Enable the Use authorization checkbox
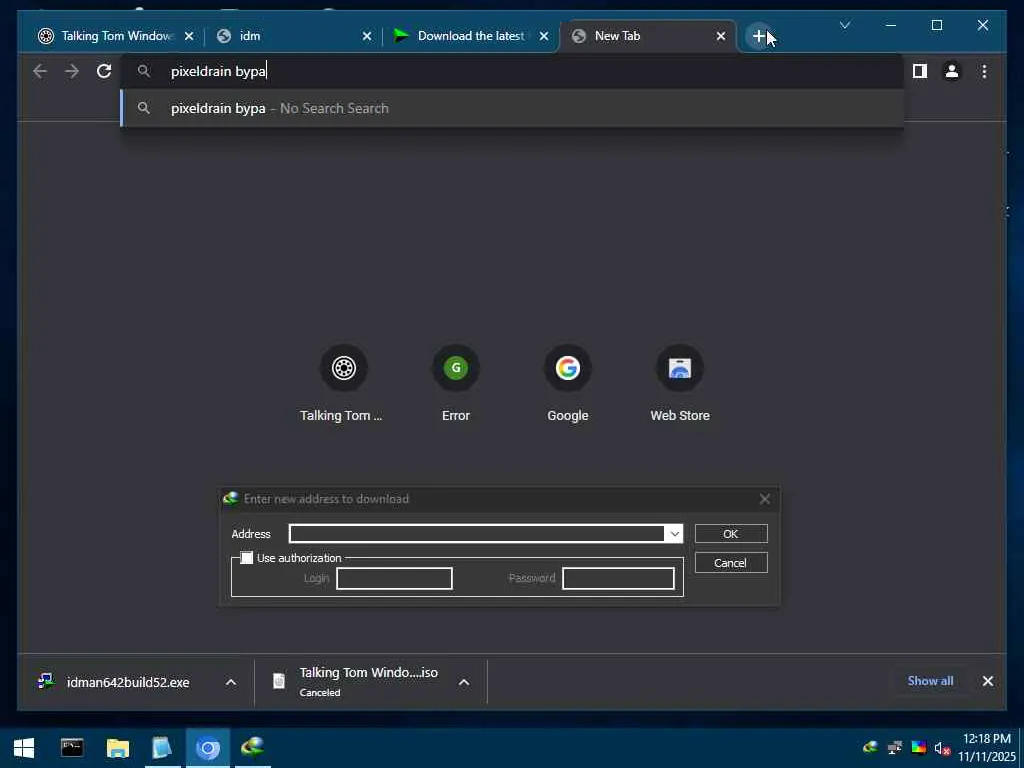 246,558
